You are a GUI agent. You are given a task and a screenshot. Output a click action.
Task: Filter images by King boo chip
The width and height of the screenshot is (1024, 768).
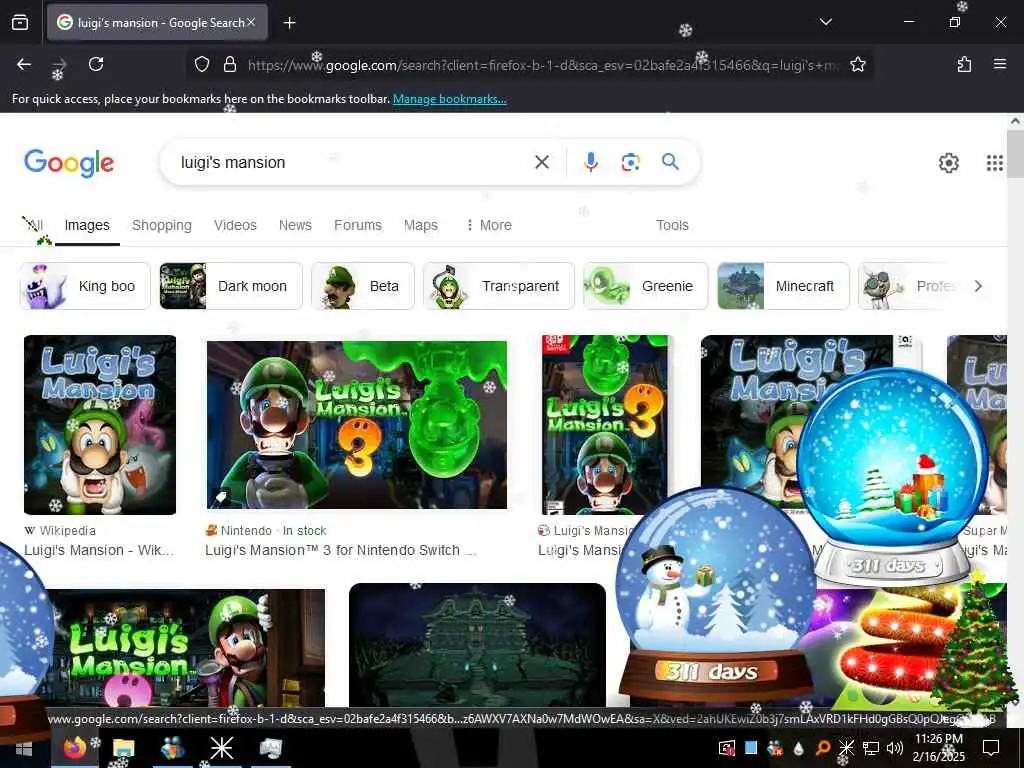86,286
